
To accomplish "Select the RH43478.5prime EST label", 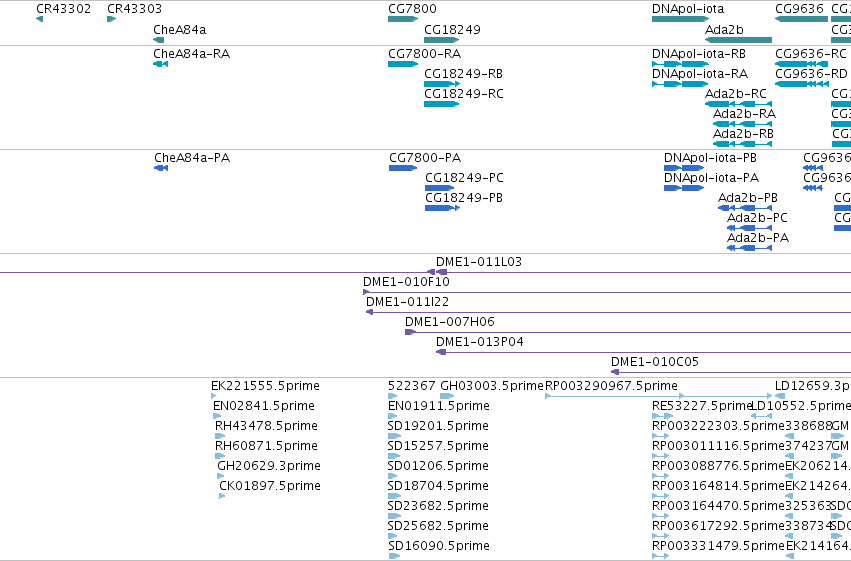I will pos(266,426).
